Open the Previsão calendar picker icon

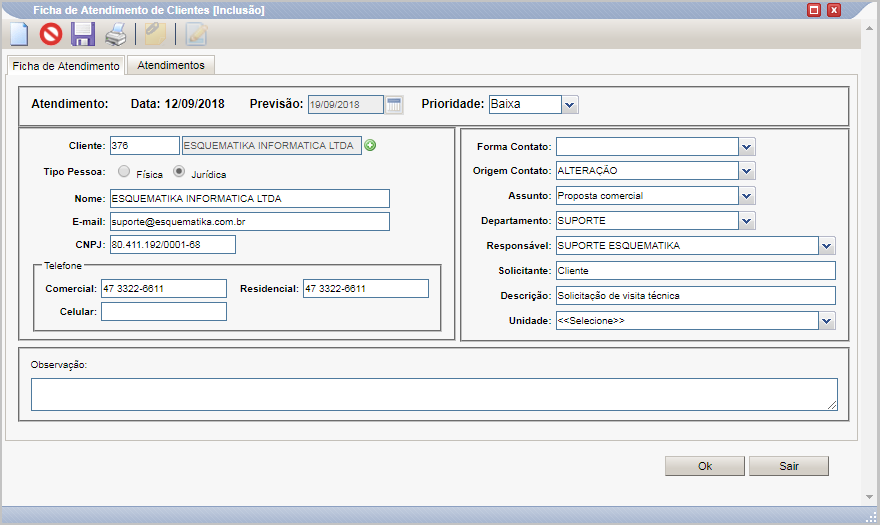[395, 104]
